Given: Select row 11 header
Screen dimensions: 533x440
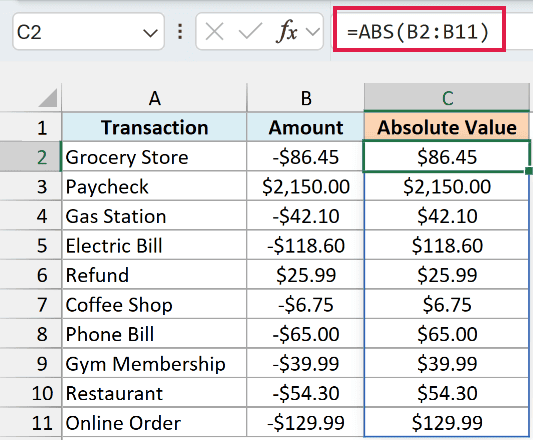Looking at the screenshot, I should [x=31, y=423].
